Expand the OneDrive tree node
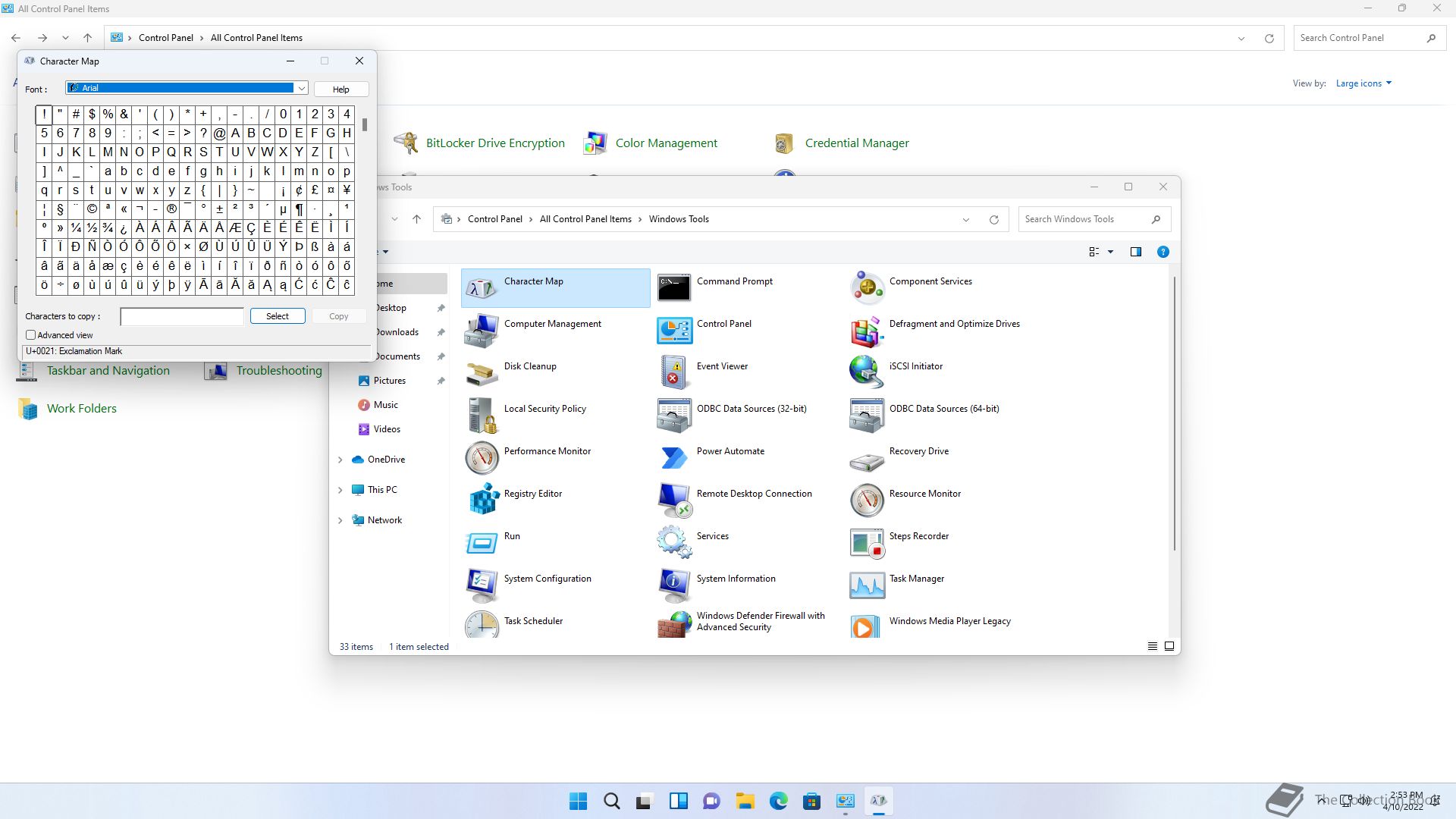 click(x=340, y=460)
